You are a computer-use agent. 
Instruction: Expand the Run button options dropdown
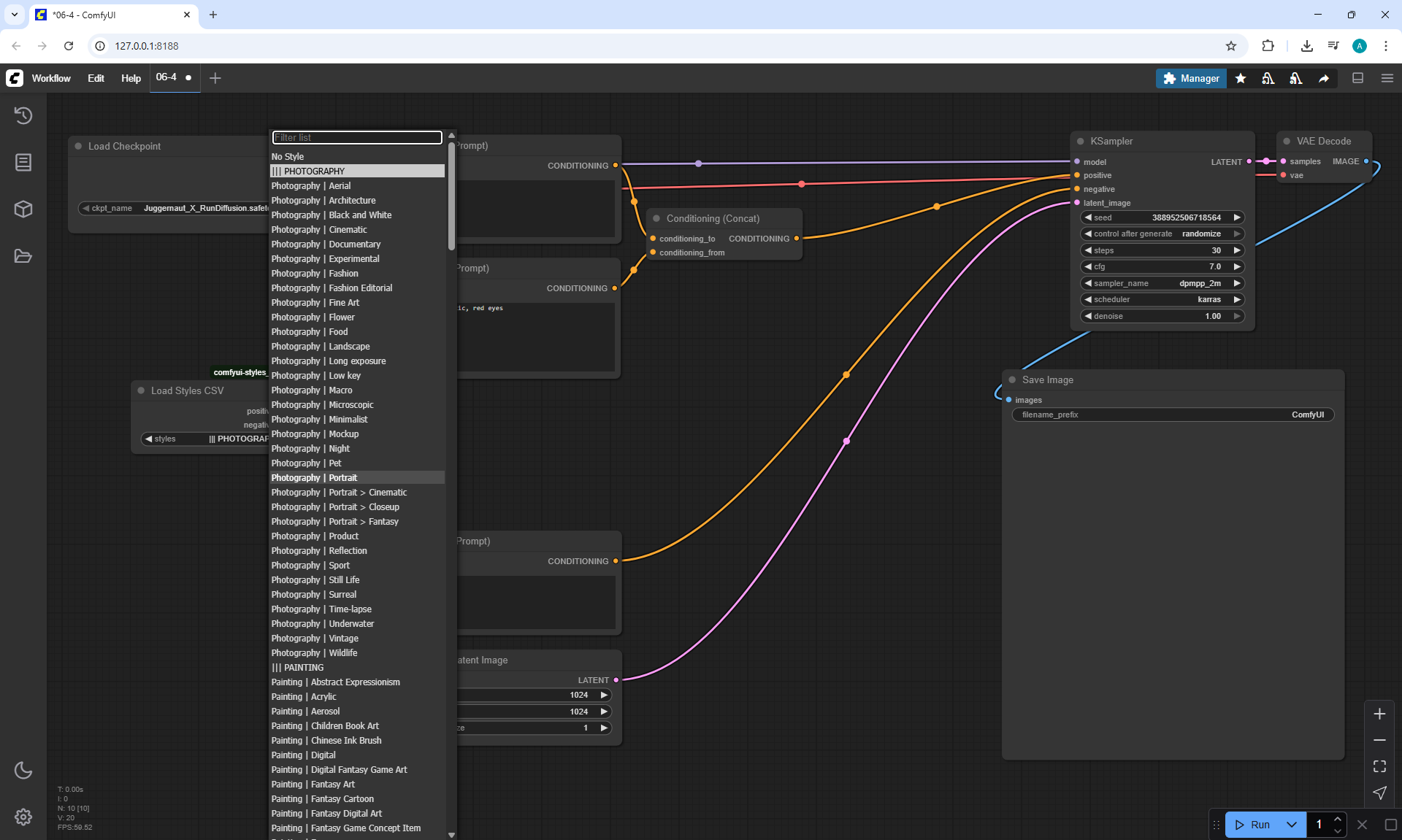pos(1291,825)
